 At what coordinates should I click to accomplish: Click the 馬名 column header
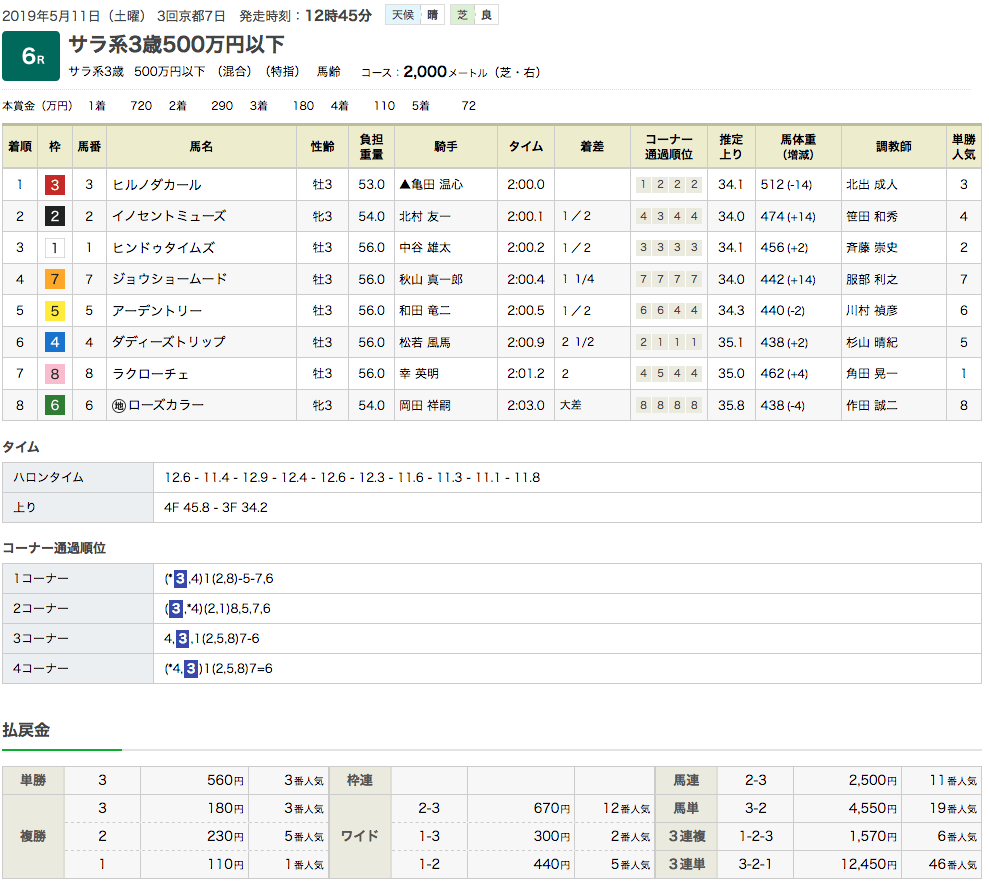(201, 146)
